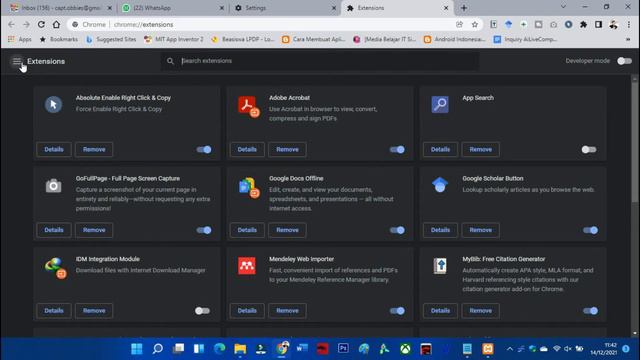Open File Explorer from the taskbar
This screenshot has width=640, height=360.
[240, 349]
